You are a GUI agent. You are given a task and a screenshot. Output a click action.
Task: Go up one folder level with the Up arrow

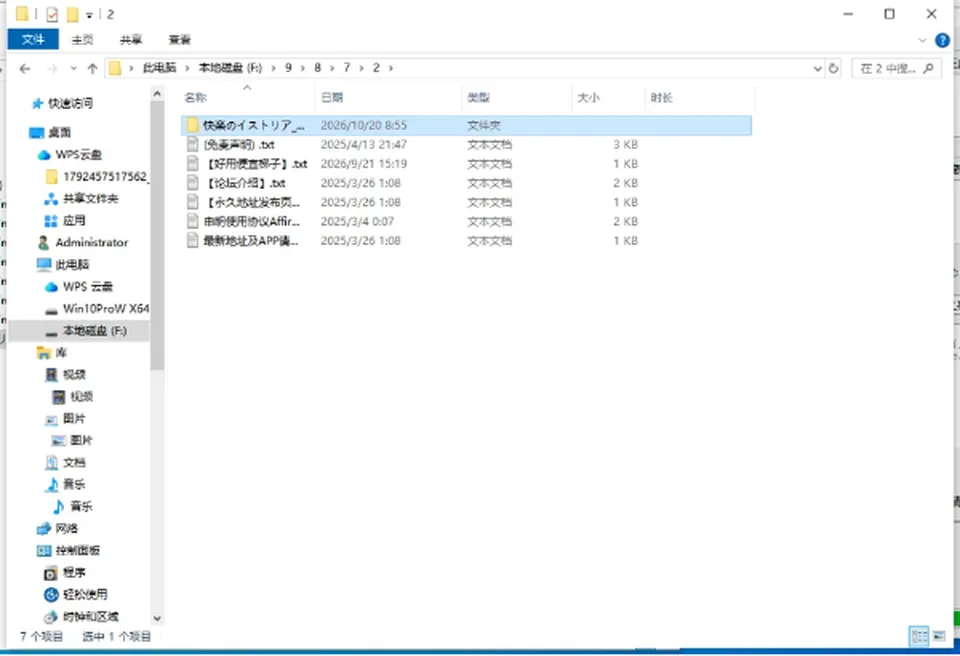coord(92,69)
